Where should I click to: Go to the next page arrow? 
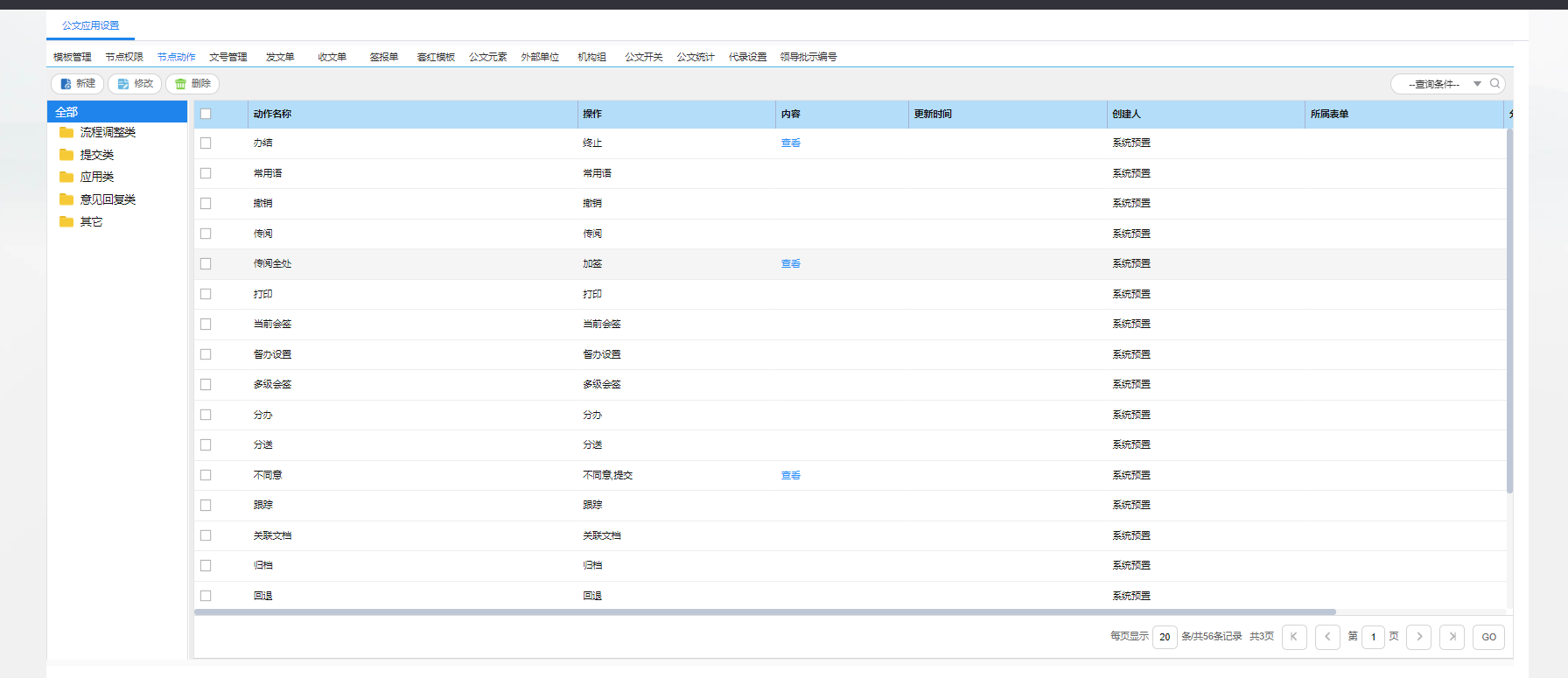coord(1418,637)
